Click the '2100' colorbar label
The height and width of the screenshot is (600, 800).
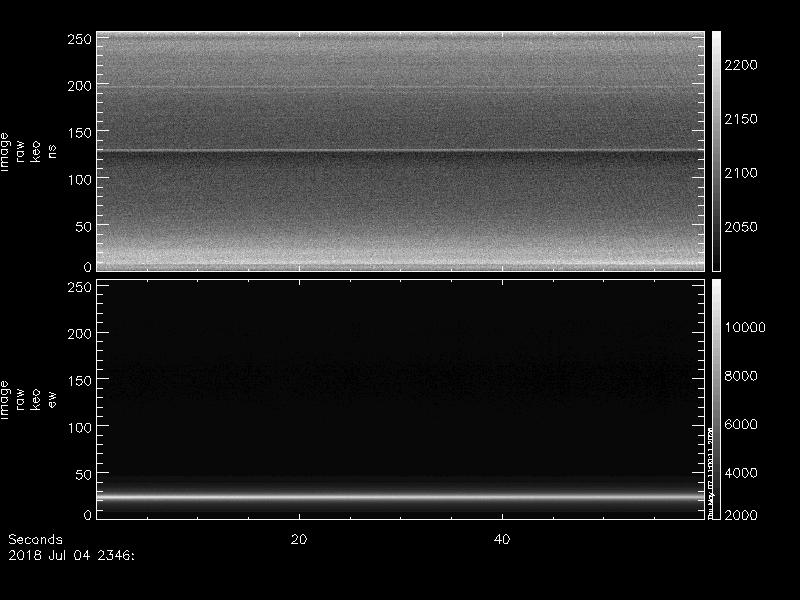pyautogui.click(x=741, y=173)
